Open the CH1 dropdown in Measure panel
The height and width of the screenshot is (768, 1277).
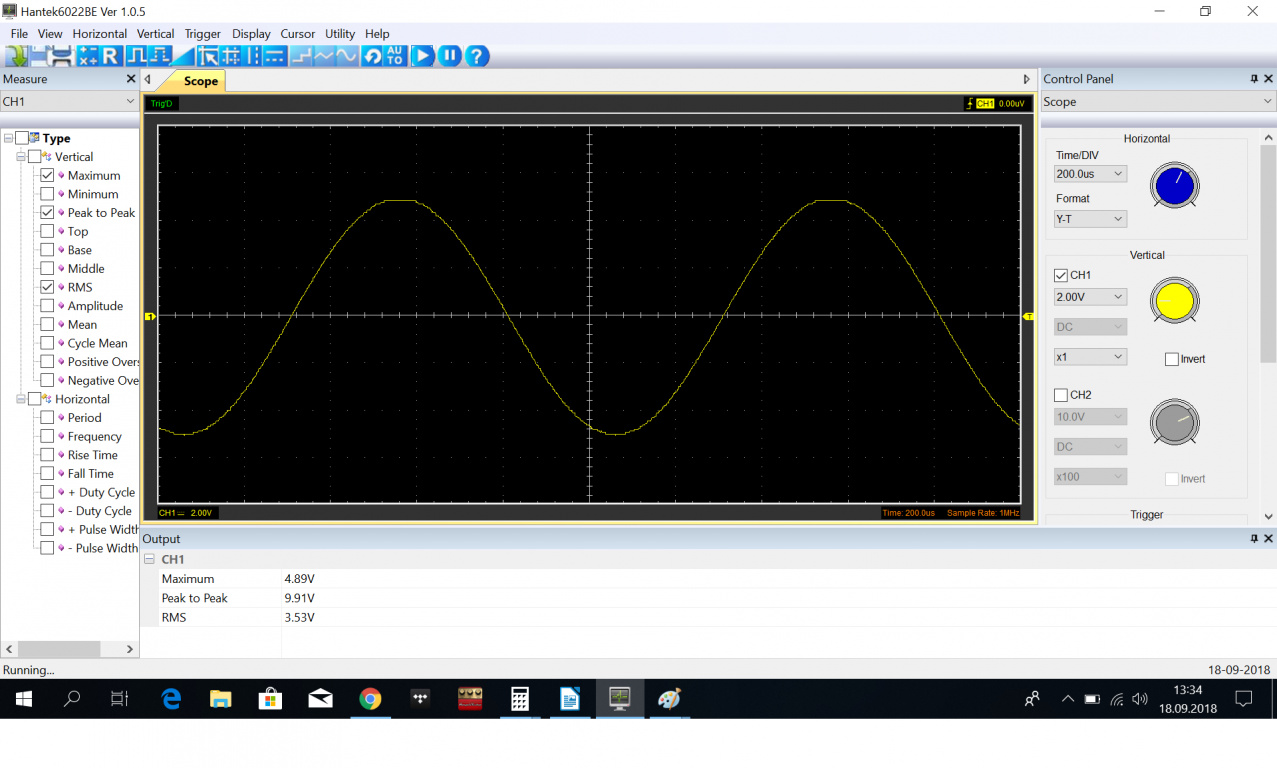click(x=69, y=101)
